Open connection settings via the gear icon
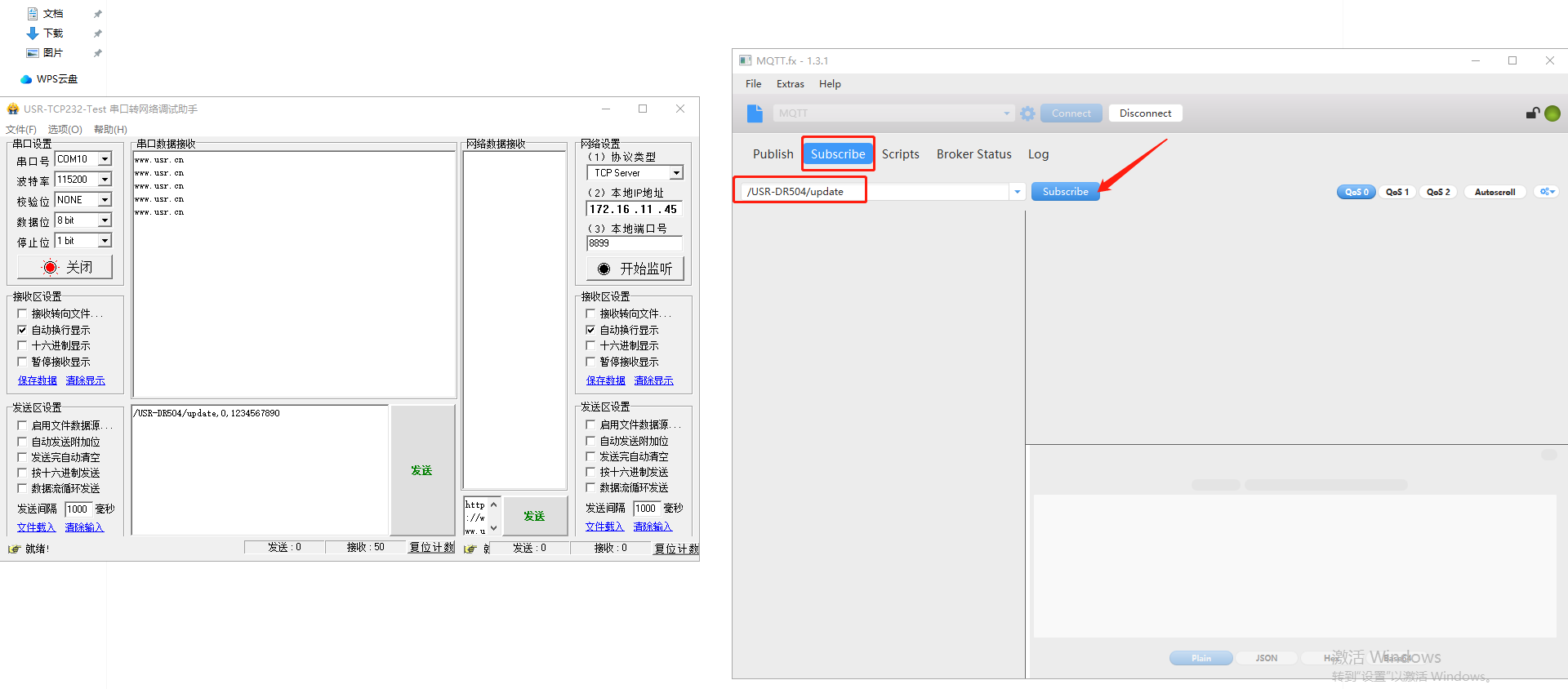 tap(1027, 113)
